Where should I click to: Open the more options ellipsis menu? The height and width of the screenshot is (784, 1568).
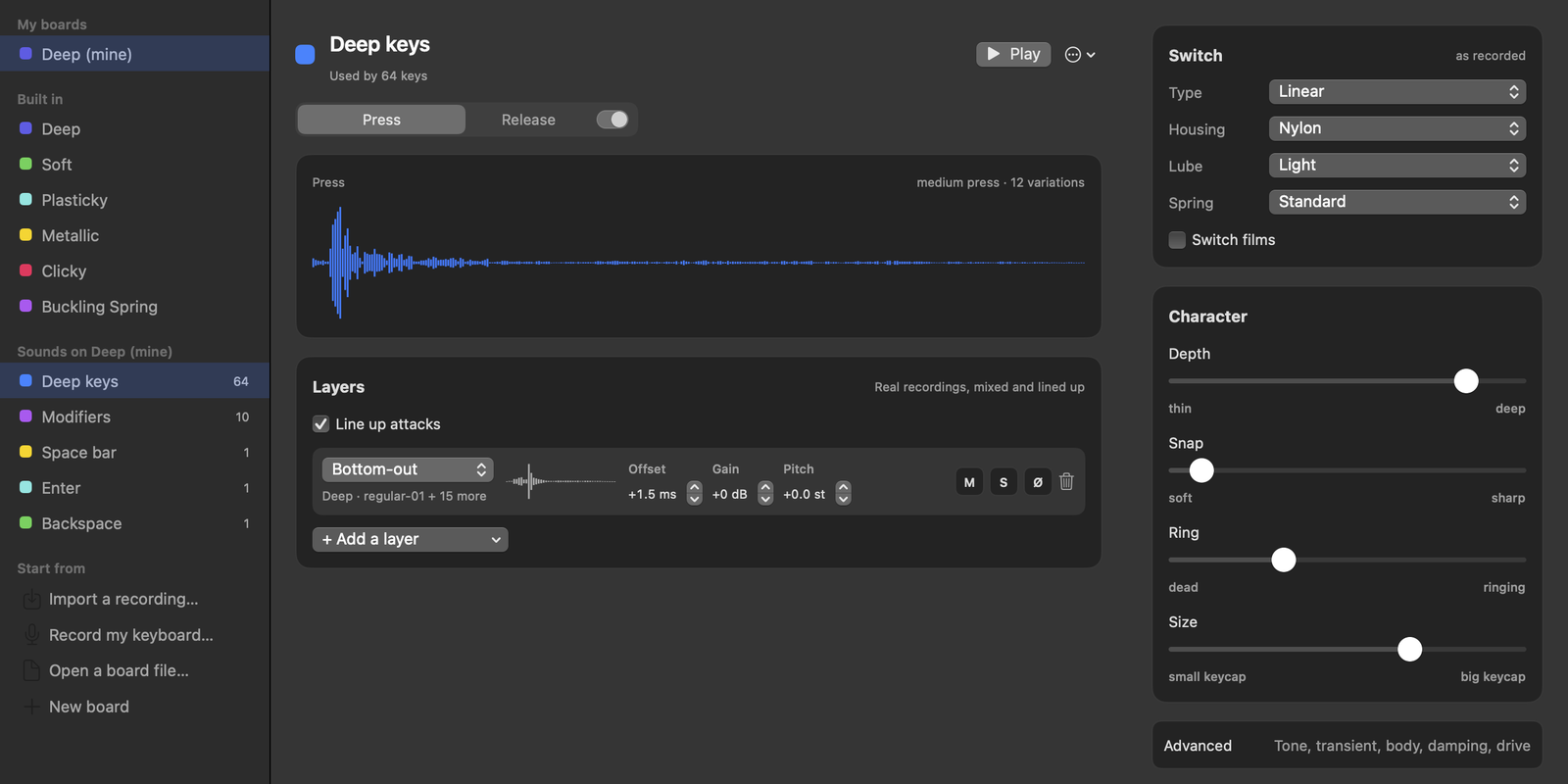click(1080, 55)
